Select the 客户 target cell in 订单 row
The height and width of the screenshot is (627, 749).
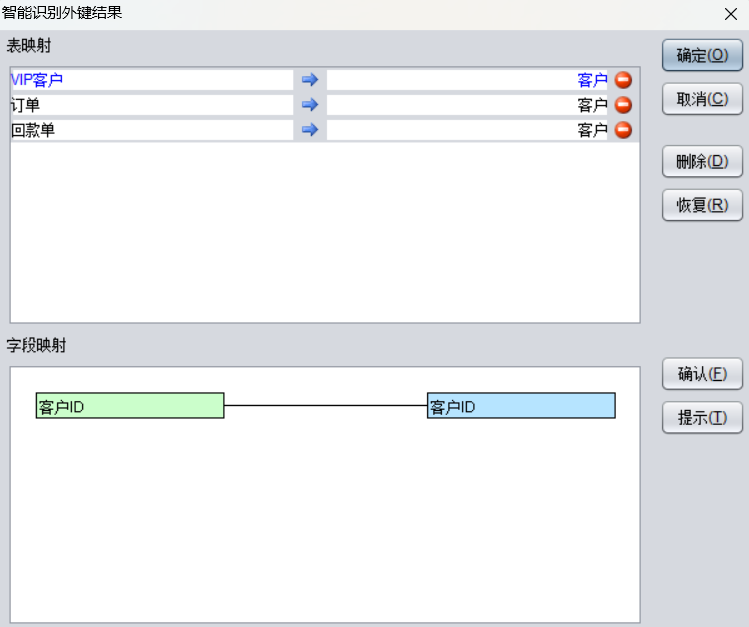[467, 105]
